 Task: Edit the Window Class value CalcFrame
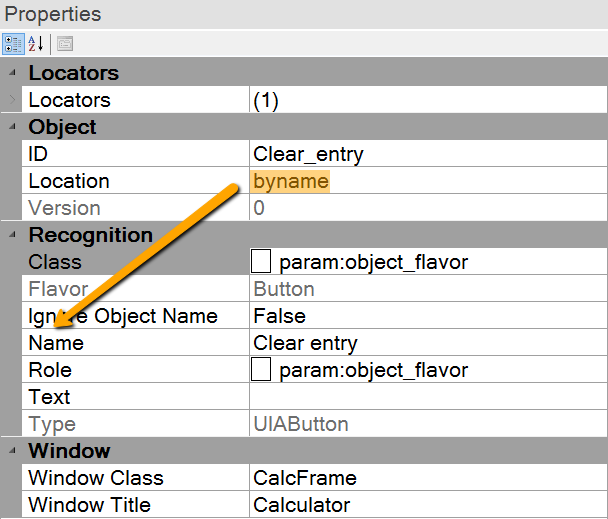coord(304,478)
